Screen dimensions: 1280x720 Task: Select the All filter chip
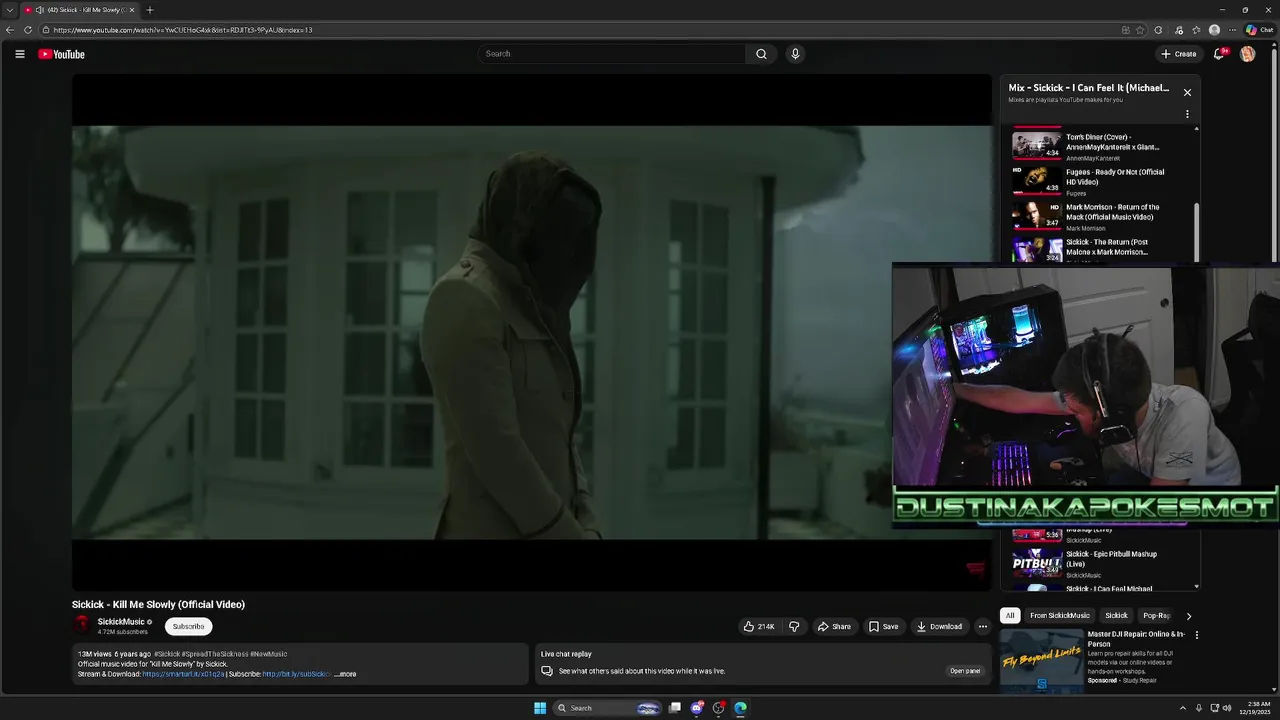tap(1010, 616)
